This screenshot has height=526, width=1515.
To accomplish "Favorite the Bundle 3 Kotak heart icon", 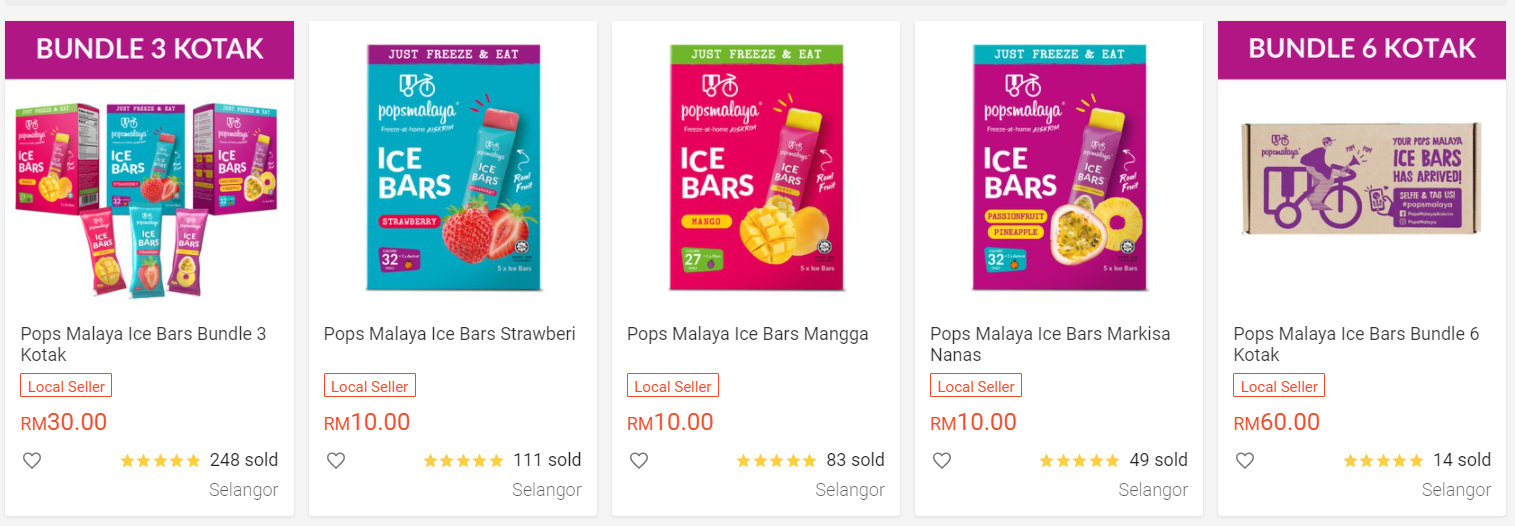I will click(x=32, y=461).
